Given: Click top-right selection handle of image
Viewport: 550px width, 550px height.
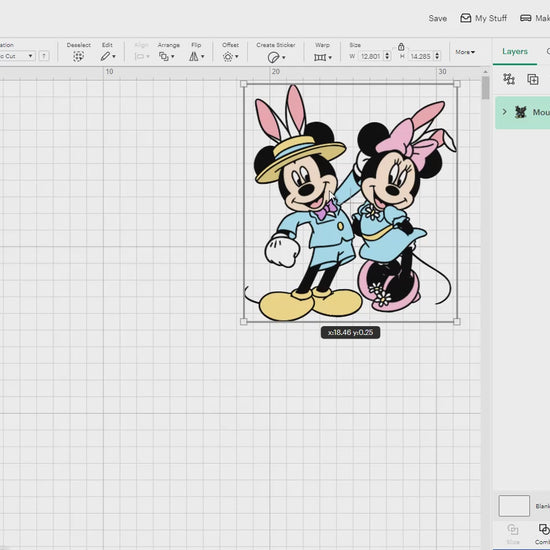Looking at the screenshot, I should [x=457, y=84].
